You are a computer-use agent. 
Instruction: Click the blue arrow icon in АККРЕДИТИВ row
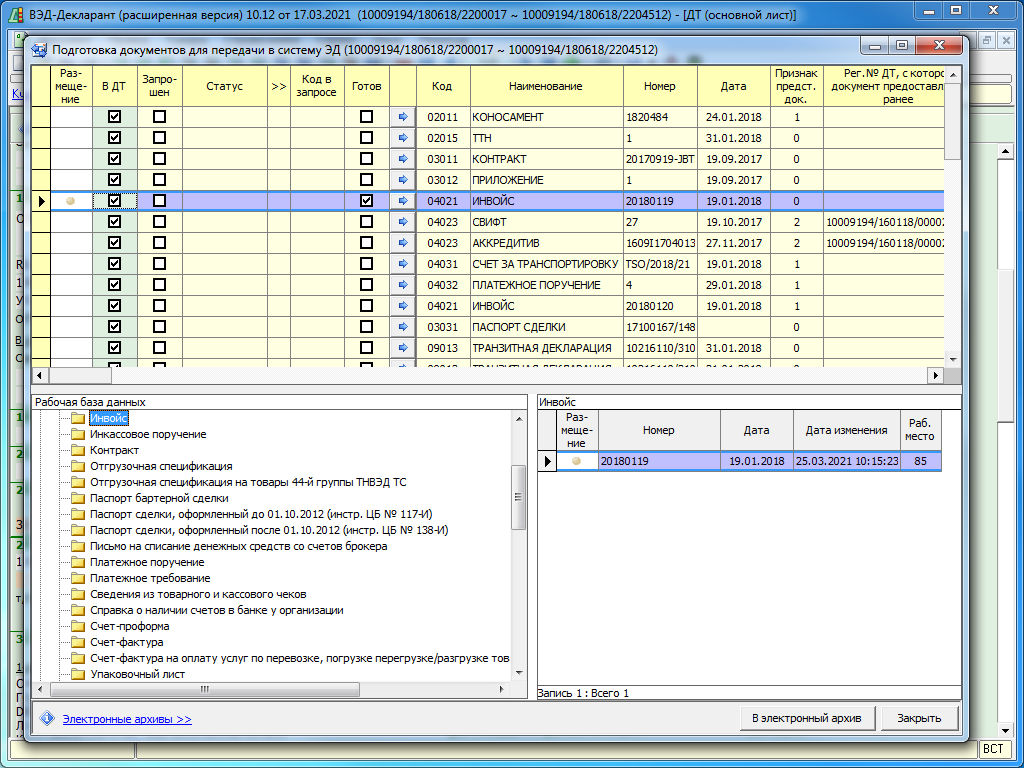(403, 243)
